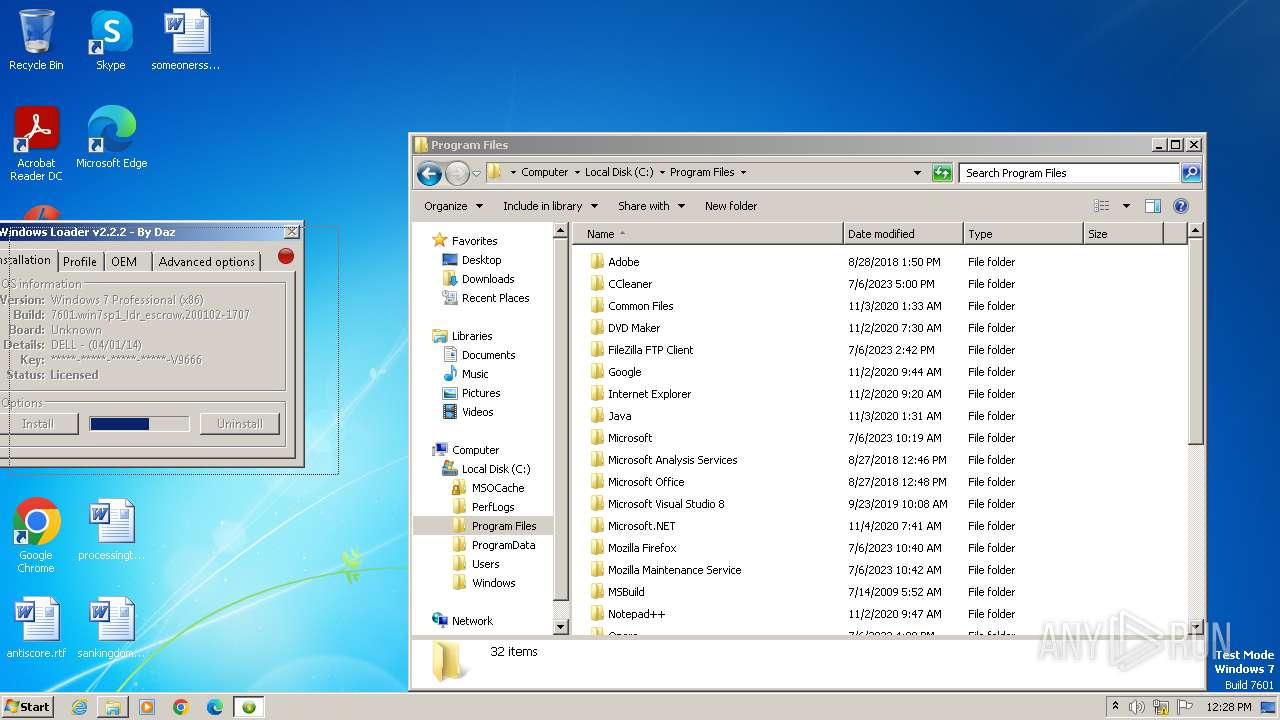Viewport: 1280px width, 720px height.
Task: Select Documents under Libraries
Action: 488,355
